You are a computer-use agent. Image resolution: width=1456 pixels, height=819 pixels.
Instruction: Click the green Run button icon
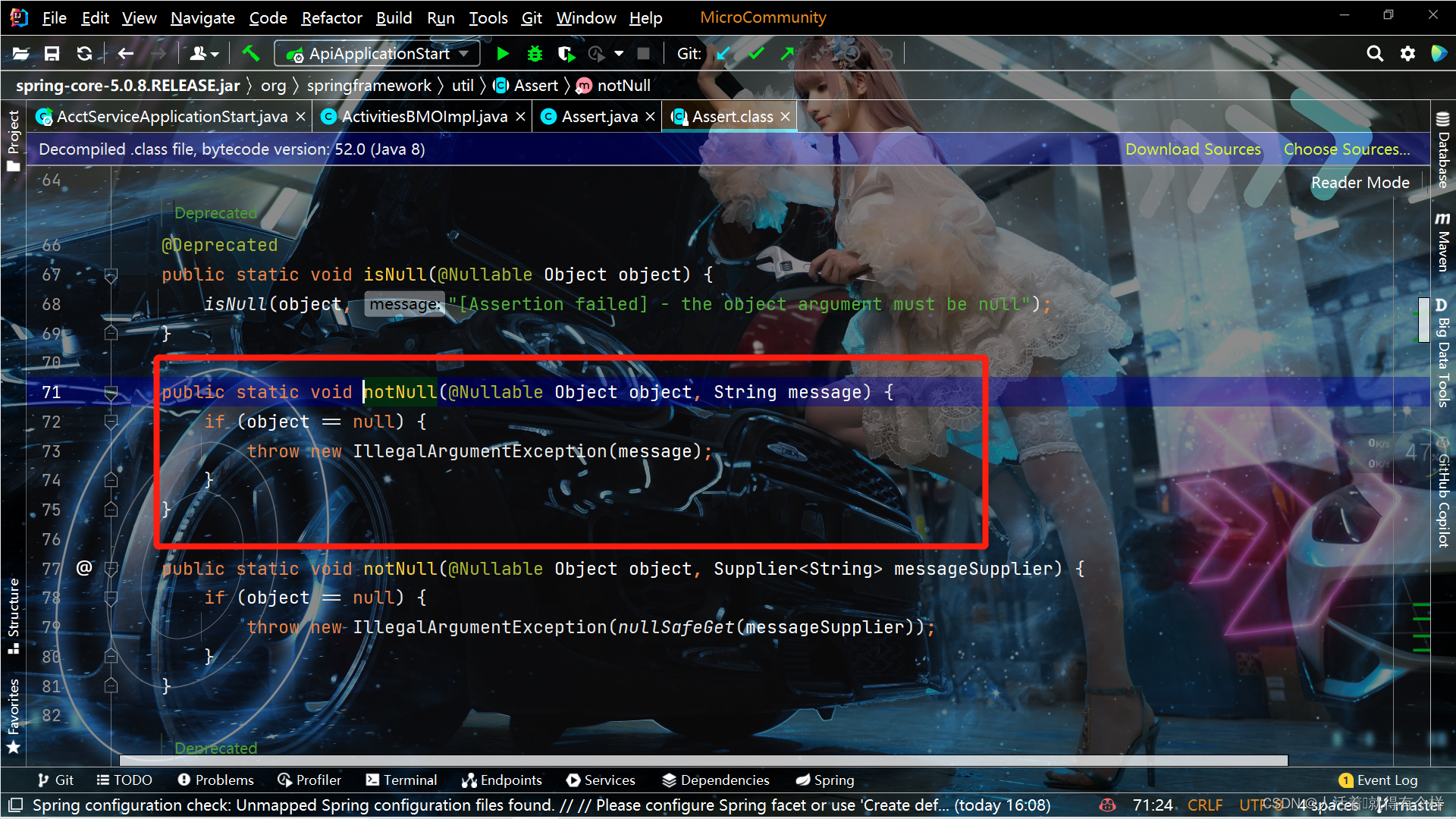pyautogui.click(x=501, y=53)
